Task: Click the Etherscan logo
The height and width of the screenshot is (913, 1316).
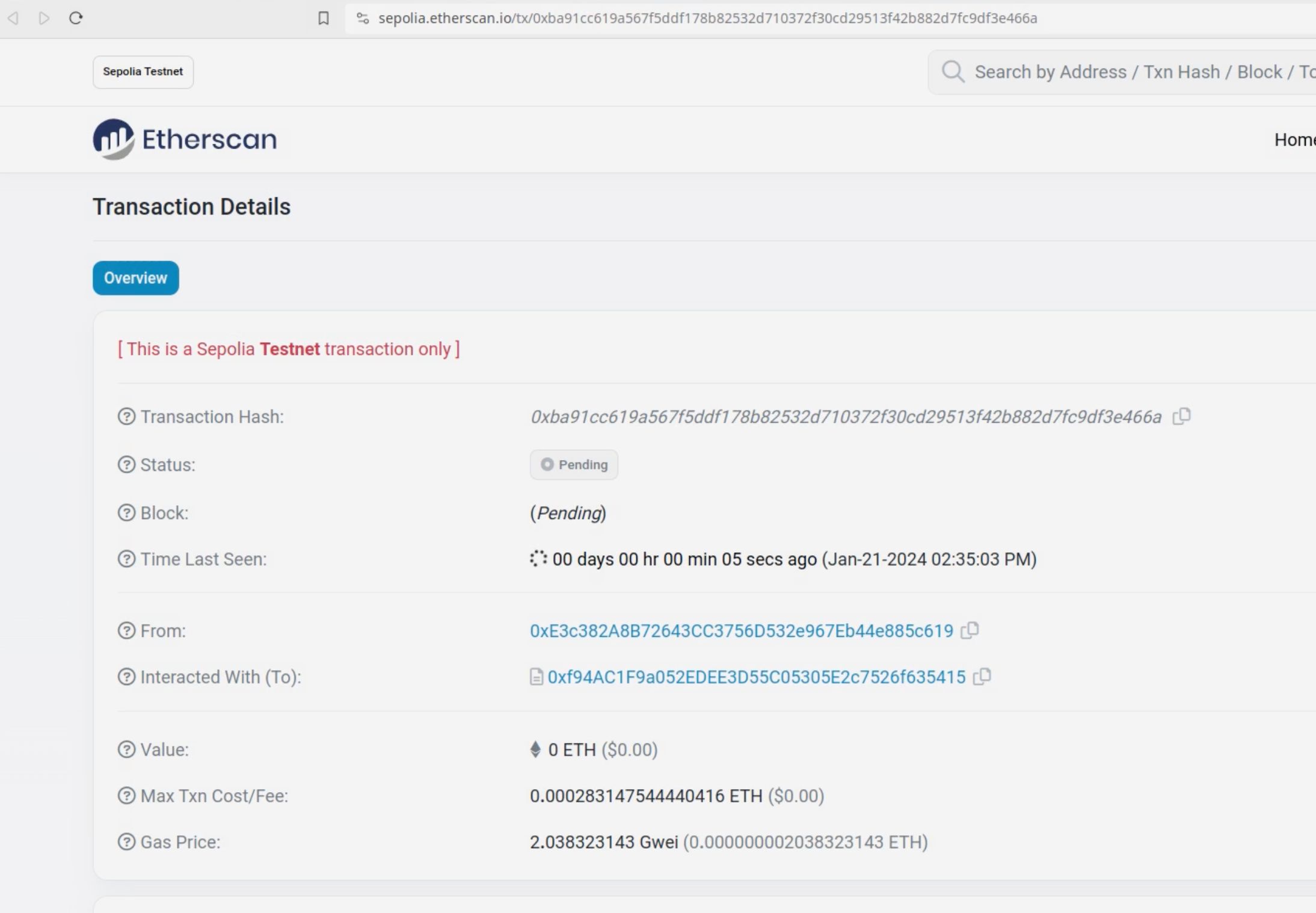Action: point(185,139)
